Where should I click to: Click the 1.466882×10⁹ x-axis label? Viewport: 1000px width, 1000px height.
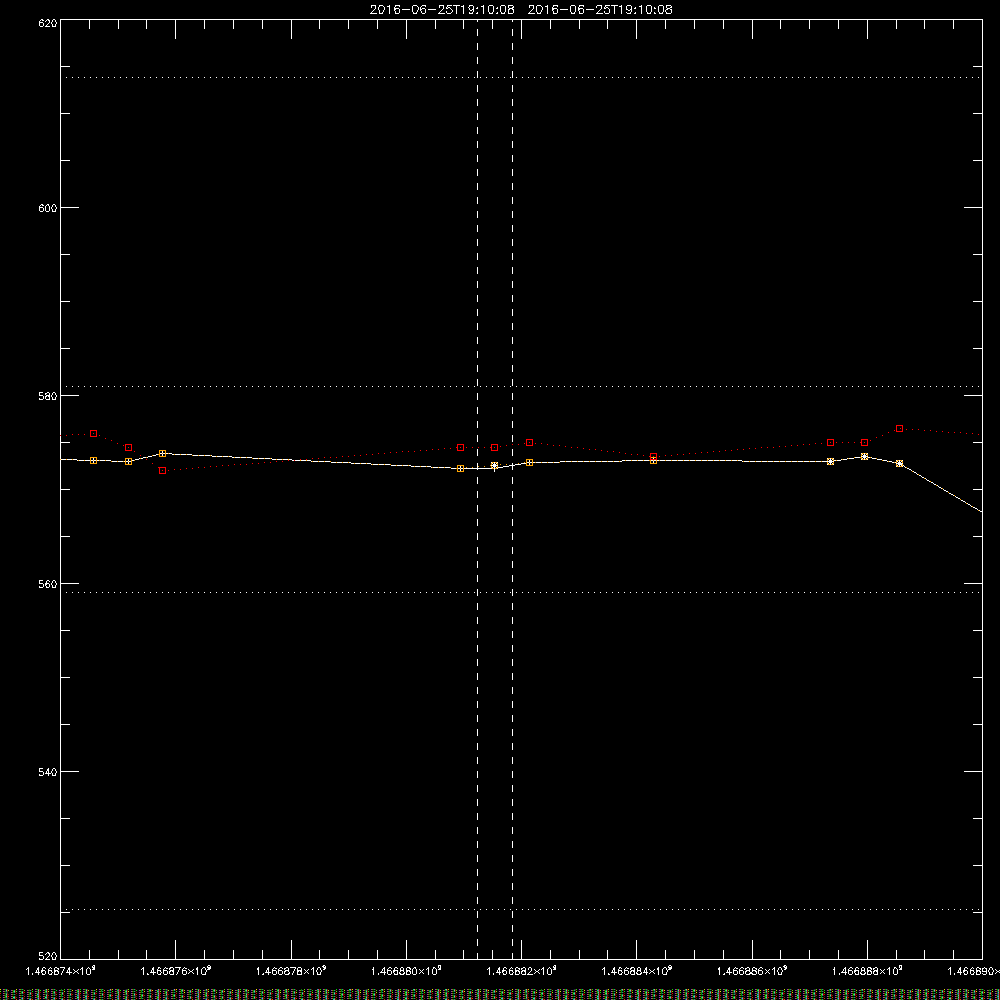tap(522, 971)
